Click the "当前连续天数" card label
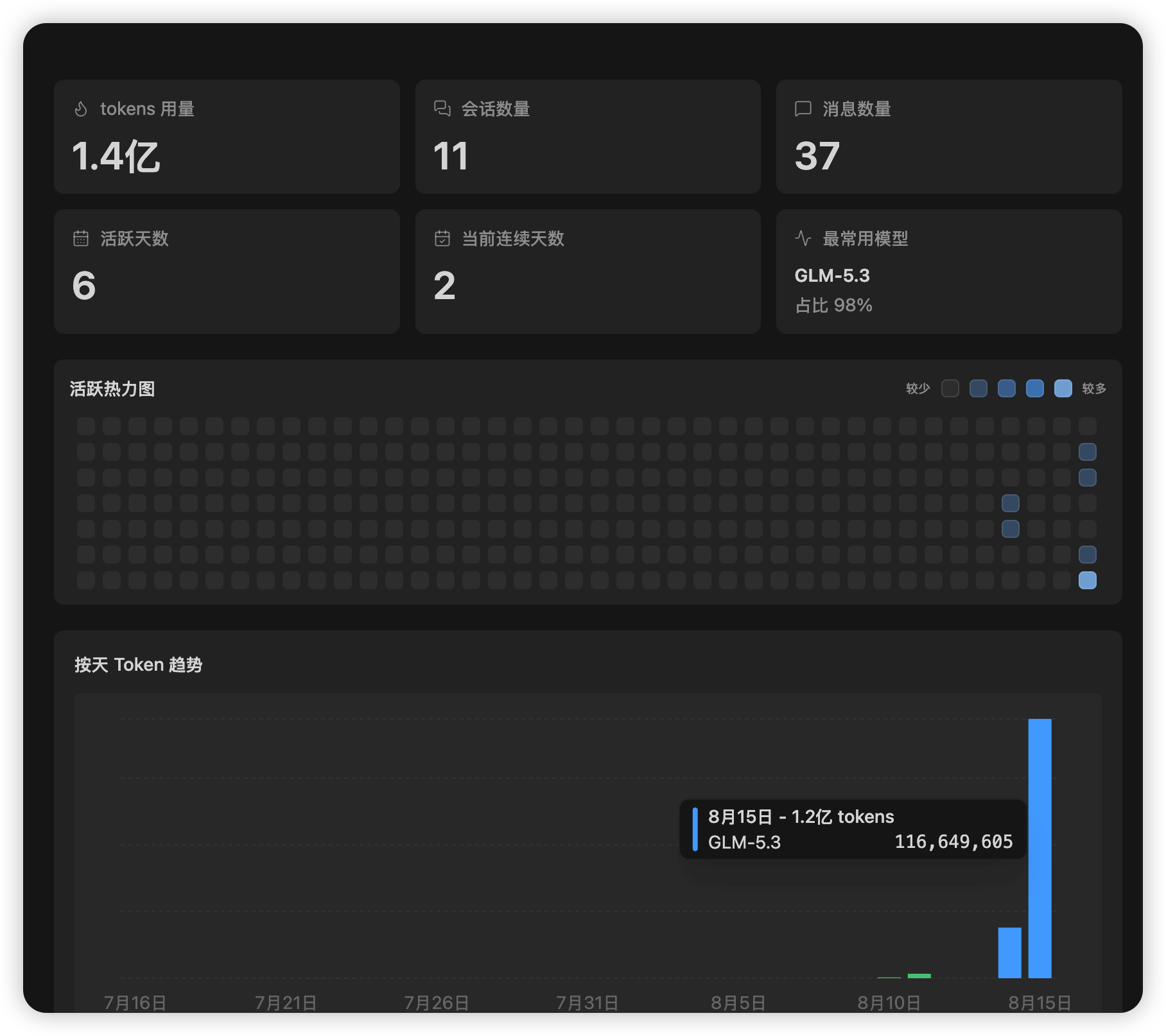The height and width of the screenshot is (1036, 1166). (513, 239)
